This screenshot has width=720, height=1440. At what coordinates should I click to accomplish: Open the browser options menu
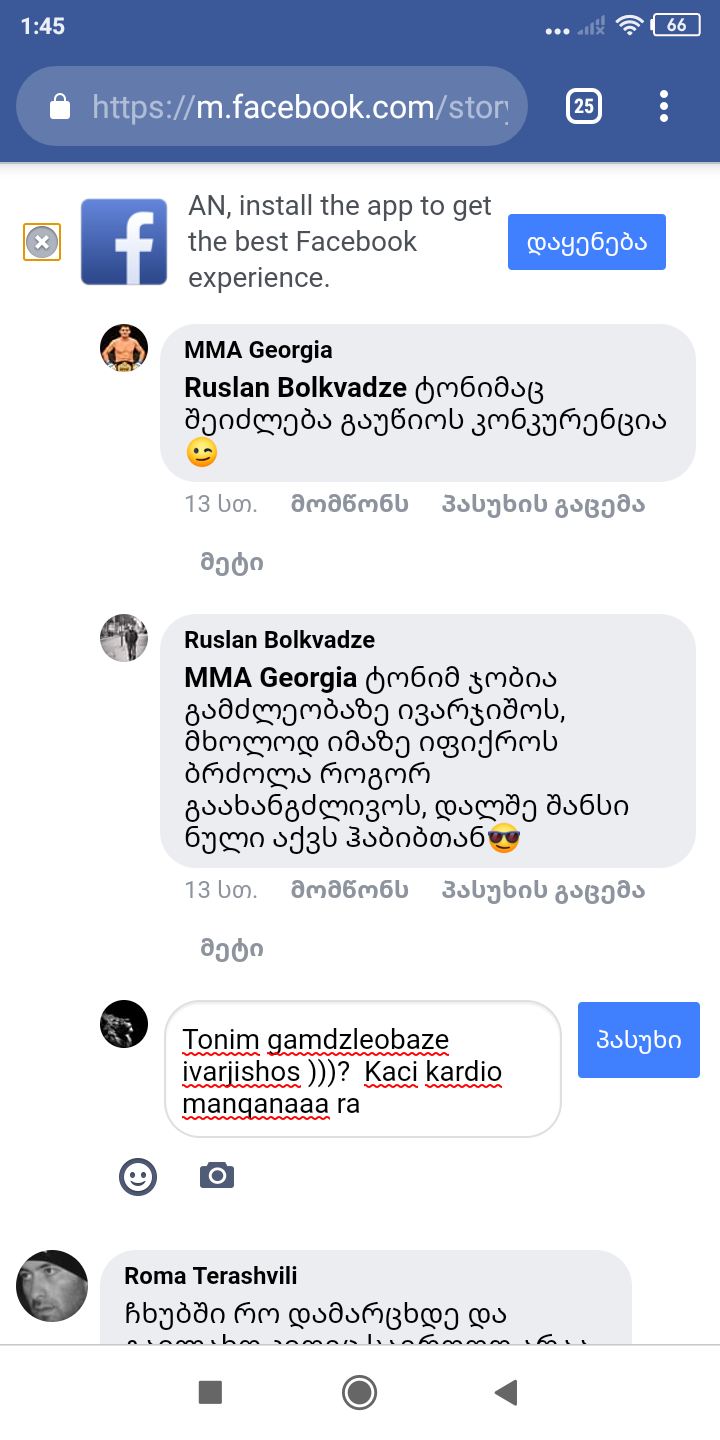[663, 106]
